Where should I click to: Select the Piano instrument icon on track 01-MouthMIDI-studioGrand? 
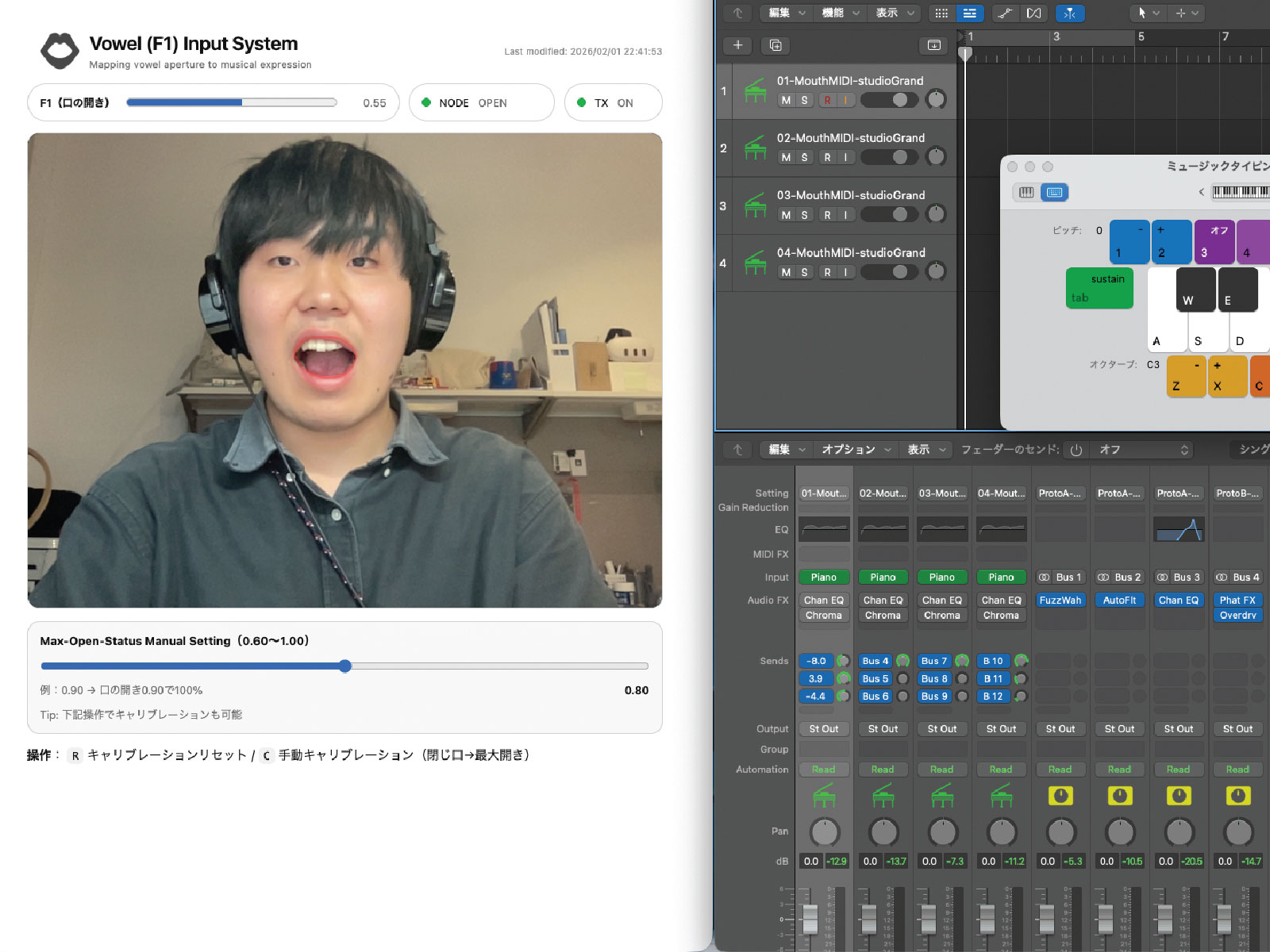point(755,90)
